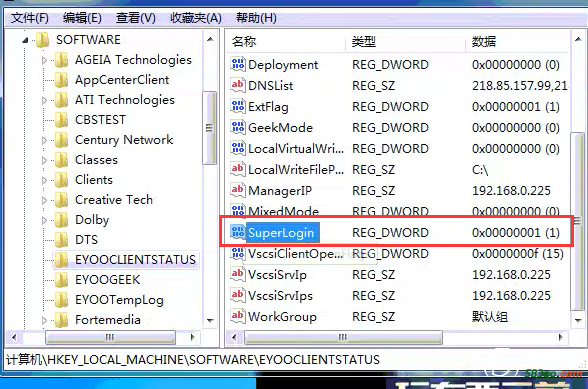Select the EYOOCLIENTSTATUS folder icon
This screenshot has width=588, height=389.
pos(61,260)
